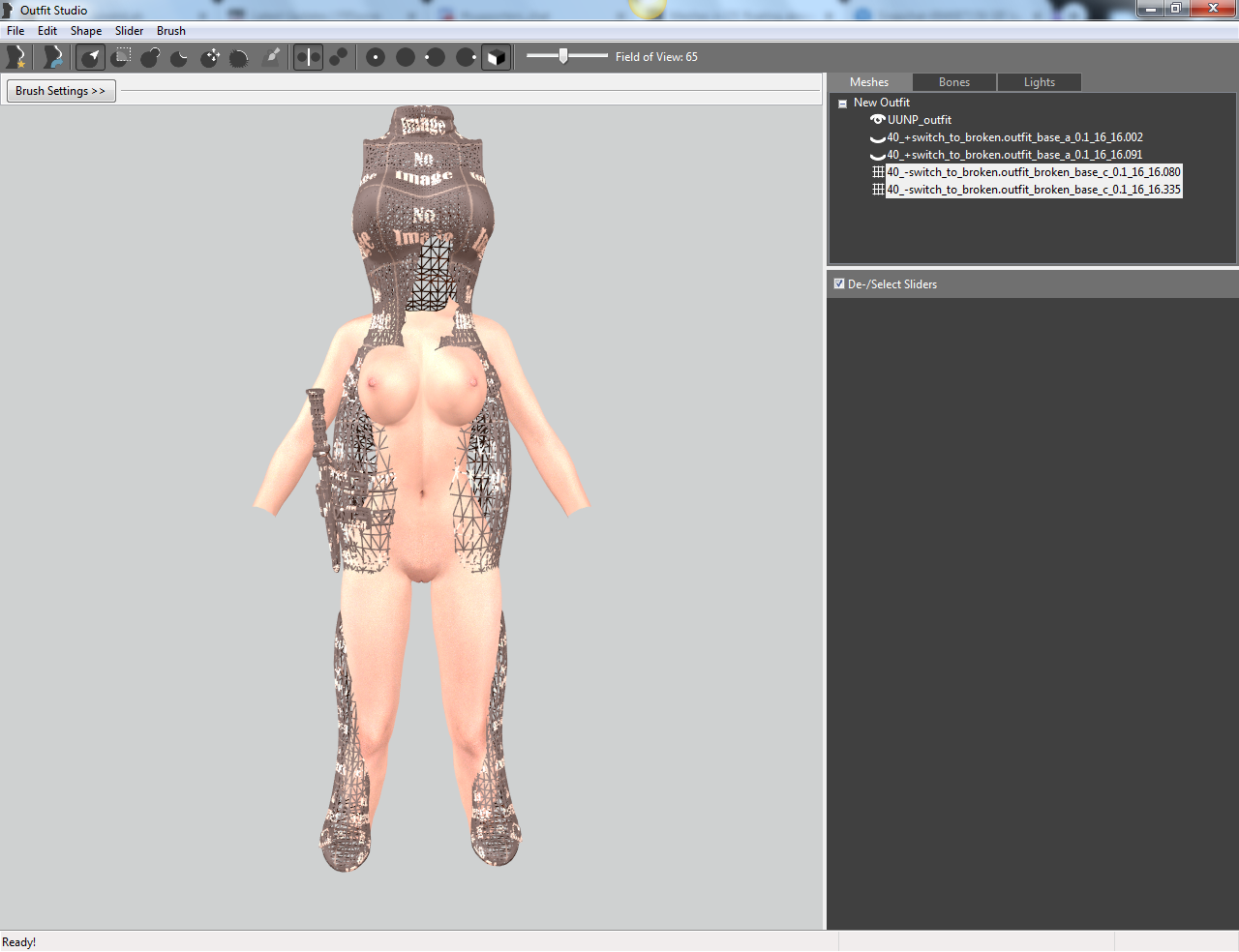This screenshot has height=952, width=1239.
Task: Toggle the cube icon in the toolbar
Action: point(496,57)
